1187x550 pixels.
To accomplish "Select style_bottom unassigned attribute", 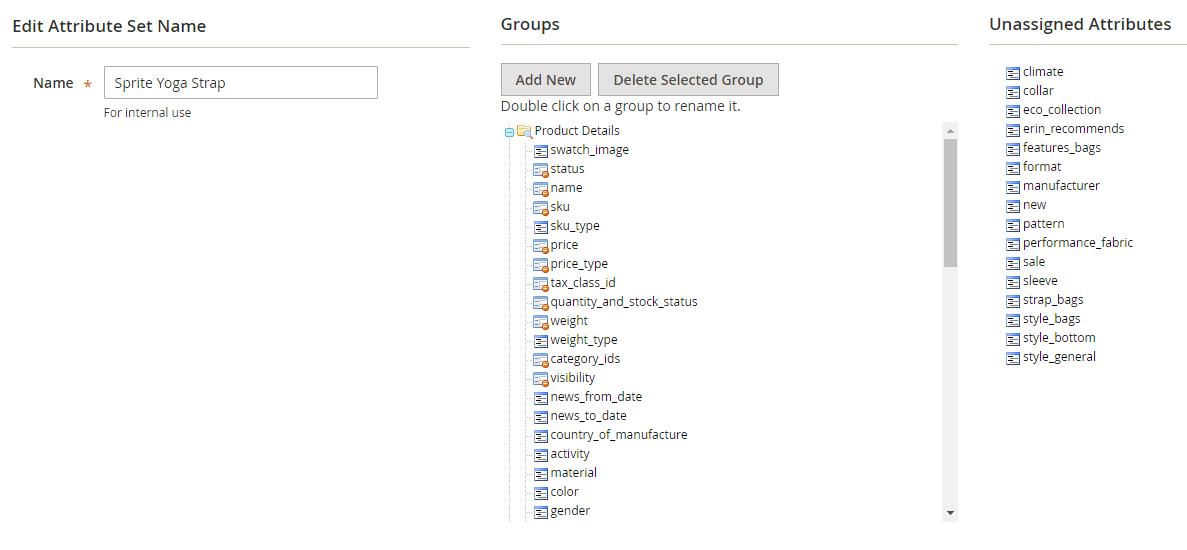I will click(1059, 337).
